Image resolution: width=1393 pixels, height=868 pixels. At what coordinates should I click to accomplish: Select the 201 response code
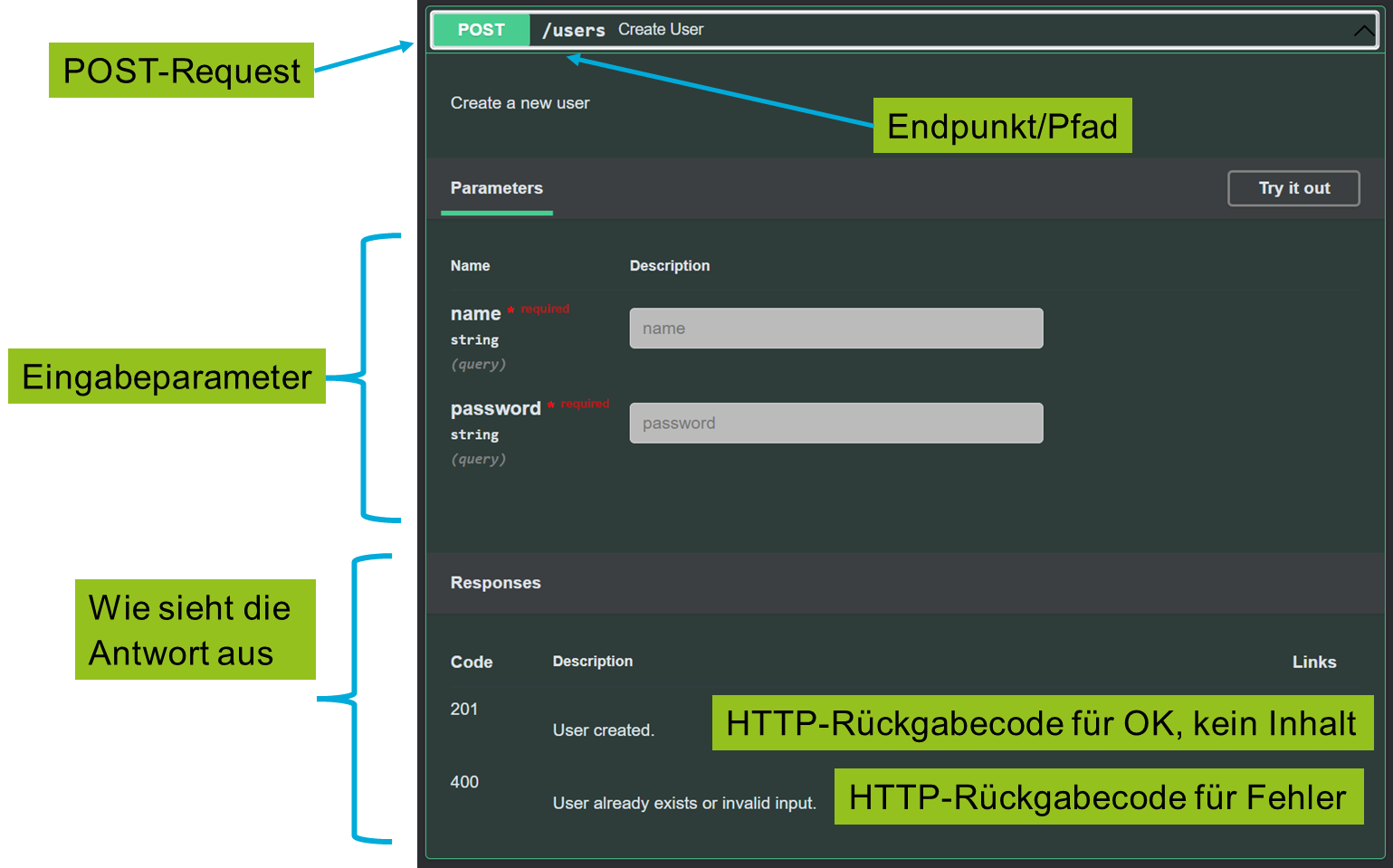point(463,709)
